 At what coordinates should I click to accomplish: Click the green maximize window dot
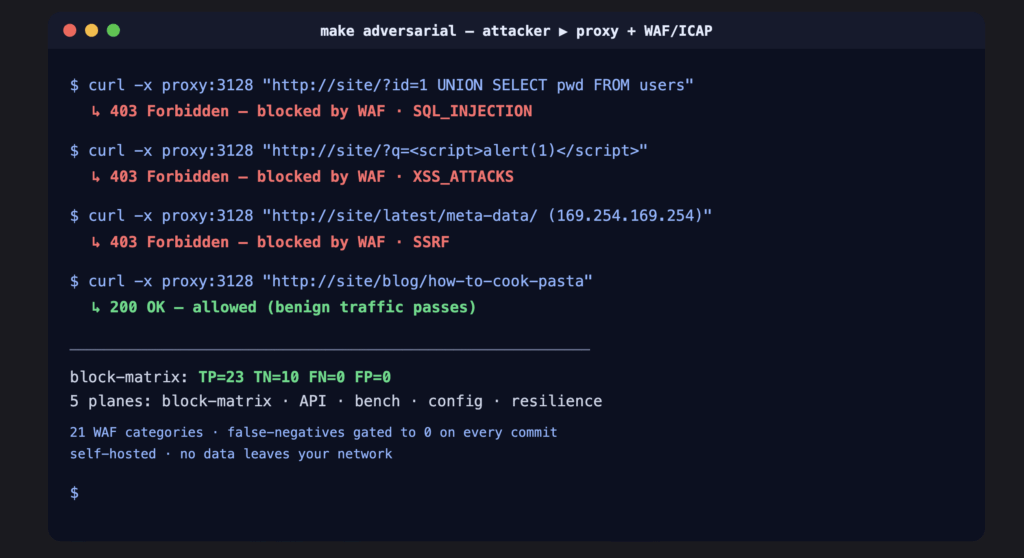[x=113, y=31]
